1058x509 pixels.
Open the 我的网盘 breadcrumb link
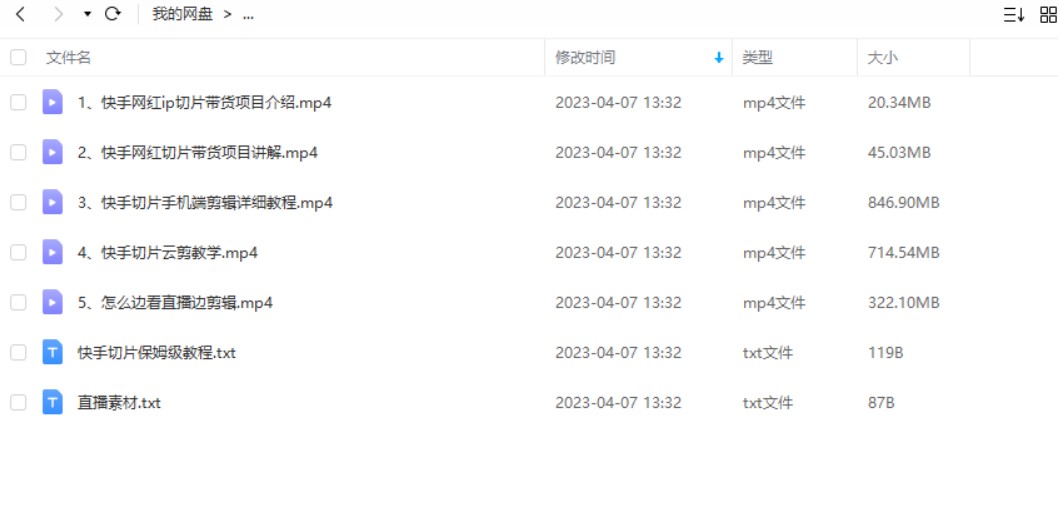coord(182,14)
